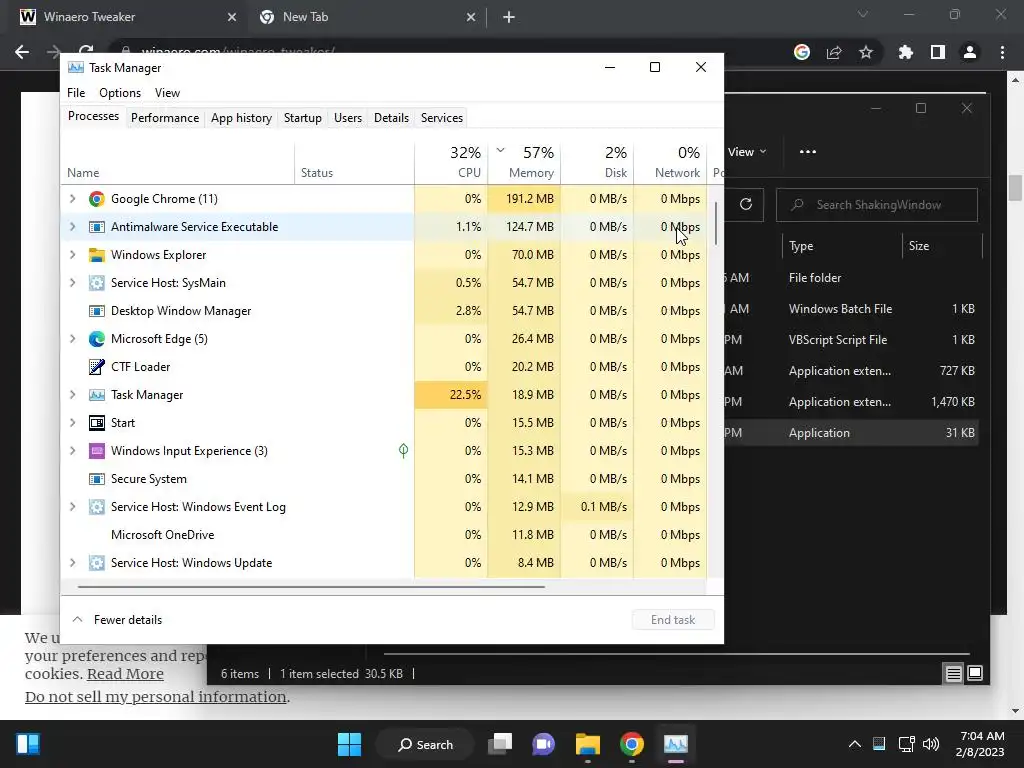Switch to the Users tab

click(x=347, y=118)
